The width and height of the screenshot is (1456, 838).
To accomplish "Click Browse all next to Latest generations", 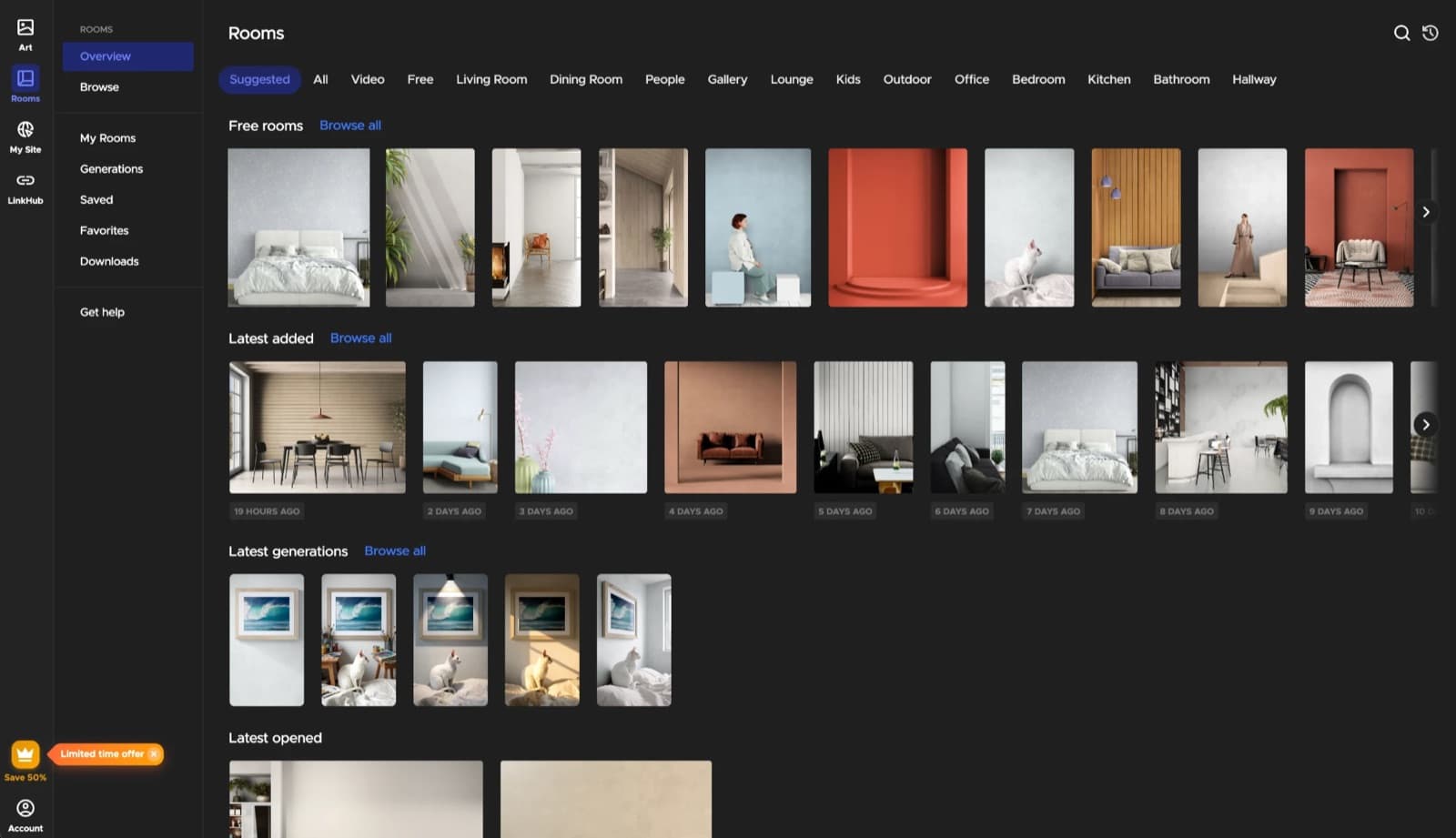I will 395,550.
